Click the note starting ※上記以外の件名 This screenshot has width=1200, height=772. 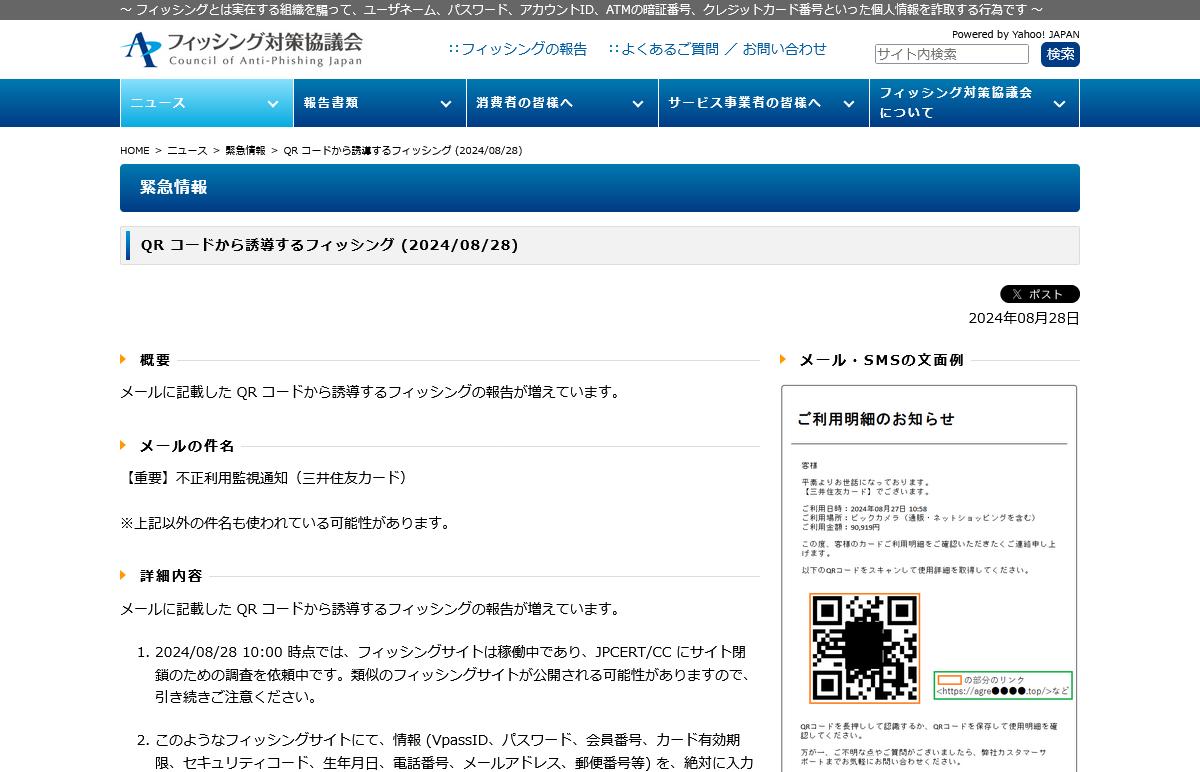tap(285, 523)
